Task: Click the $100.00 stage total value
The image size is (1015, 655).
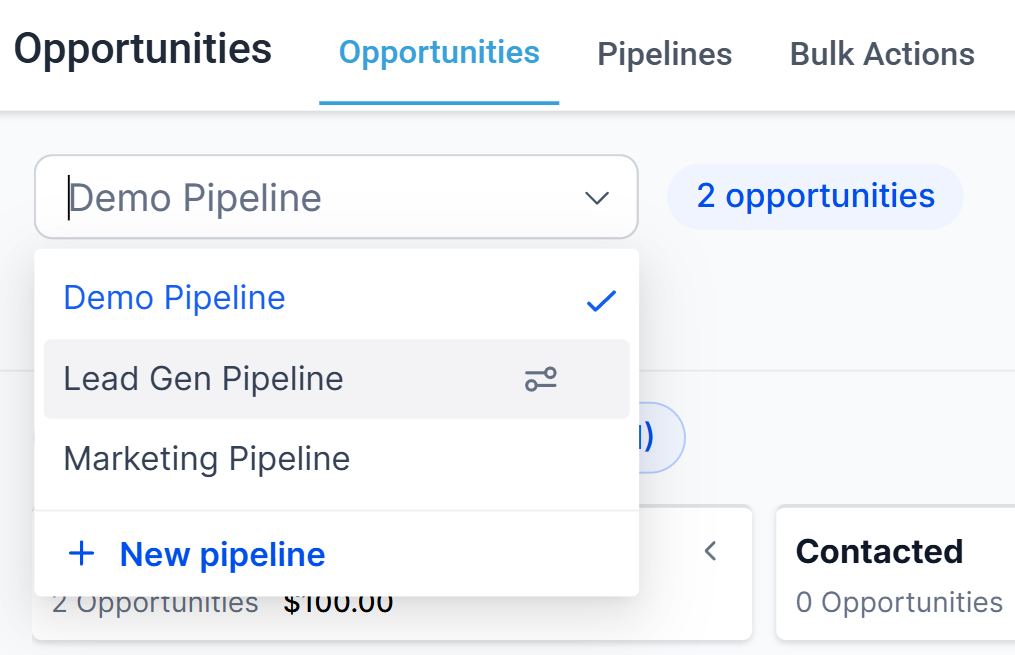Action: pyautogui.click(x=338, y=604)
